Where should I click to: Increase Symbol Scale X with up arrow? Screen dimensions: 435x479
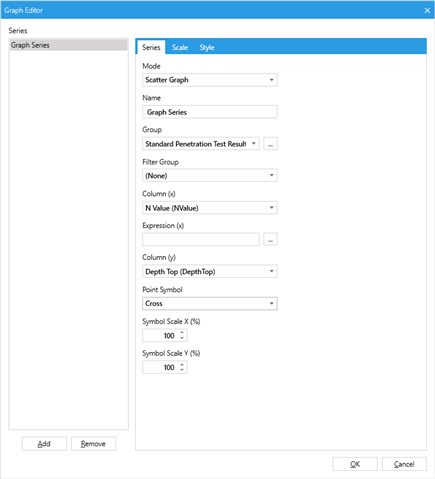tap(182, 332)
